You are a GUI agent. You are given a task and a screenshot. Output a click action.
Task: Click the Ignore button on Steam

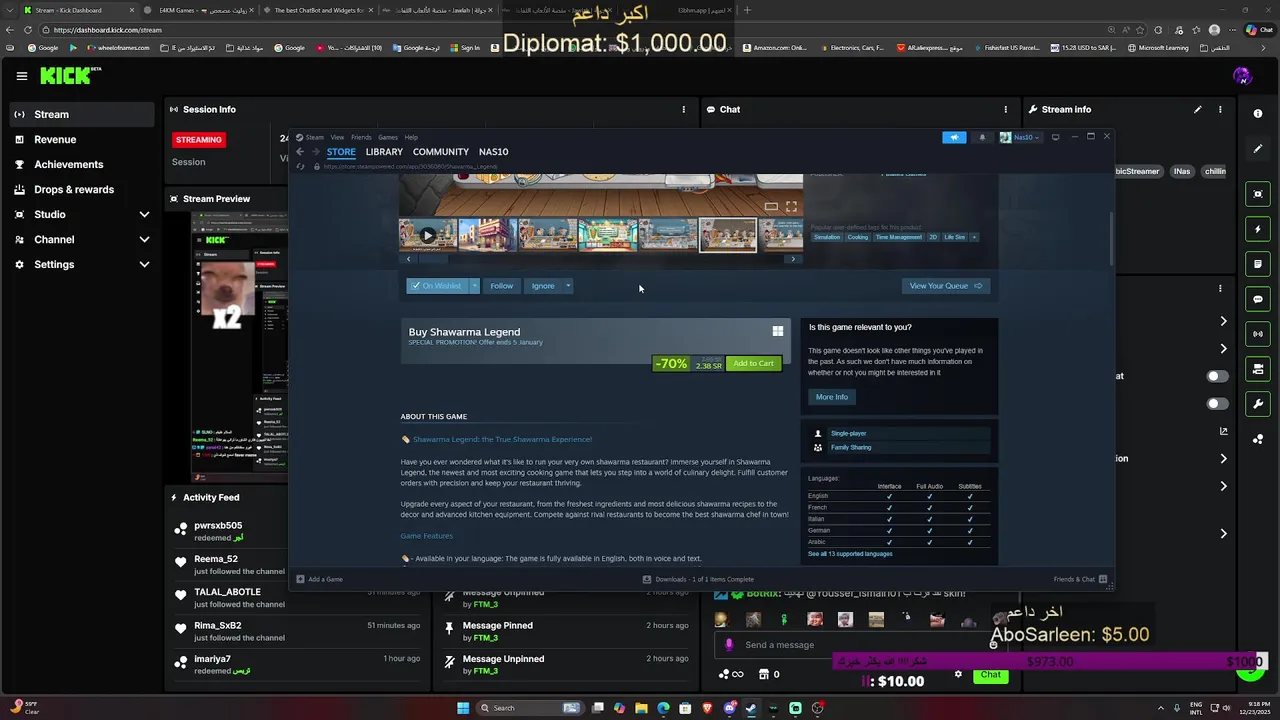click(543, 286)
